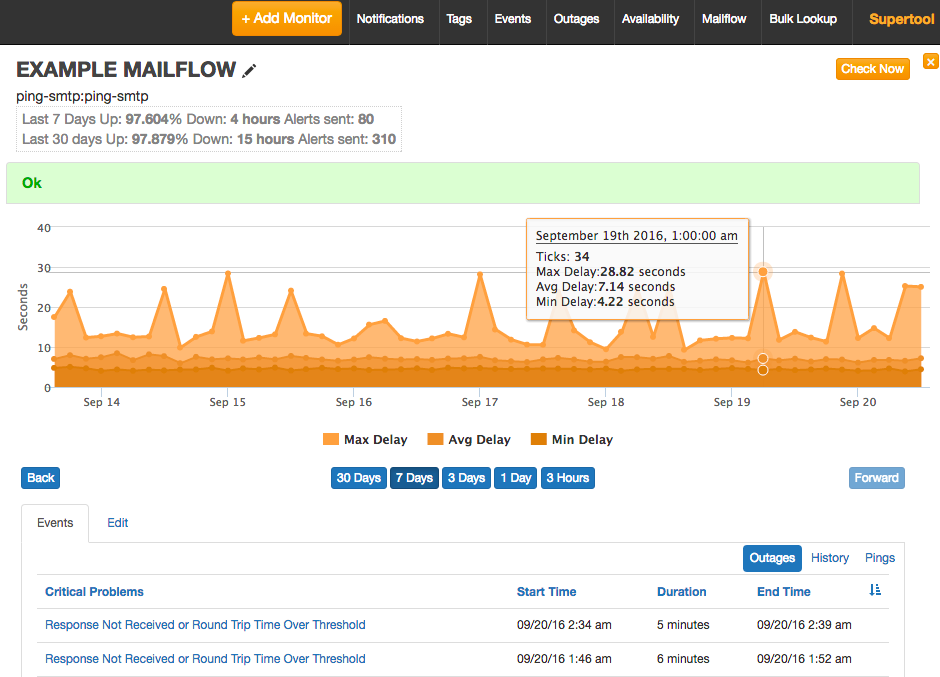Image resolution: width=940 pixels, height=677 pixels.
Task: Click the Add Monitor button
Action: 287,19
